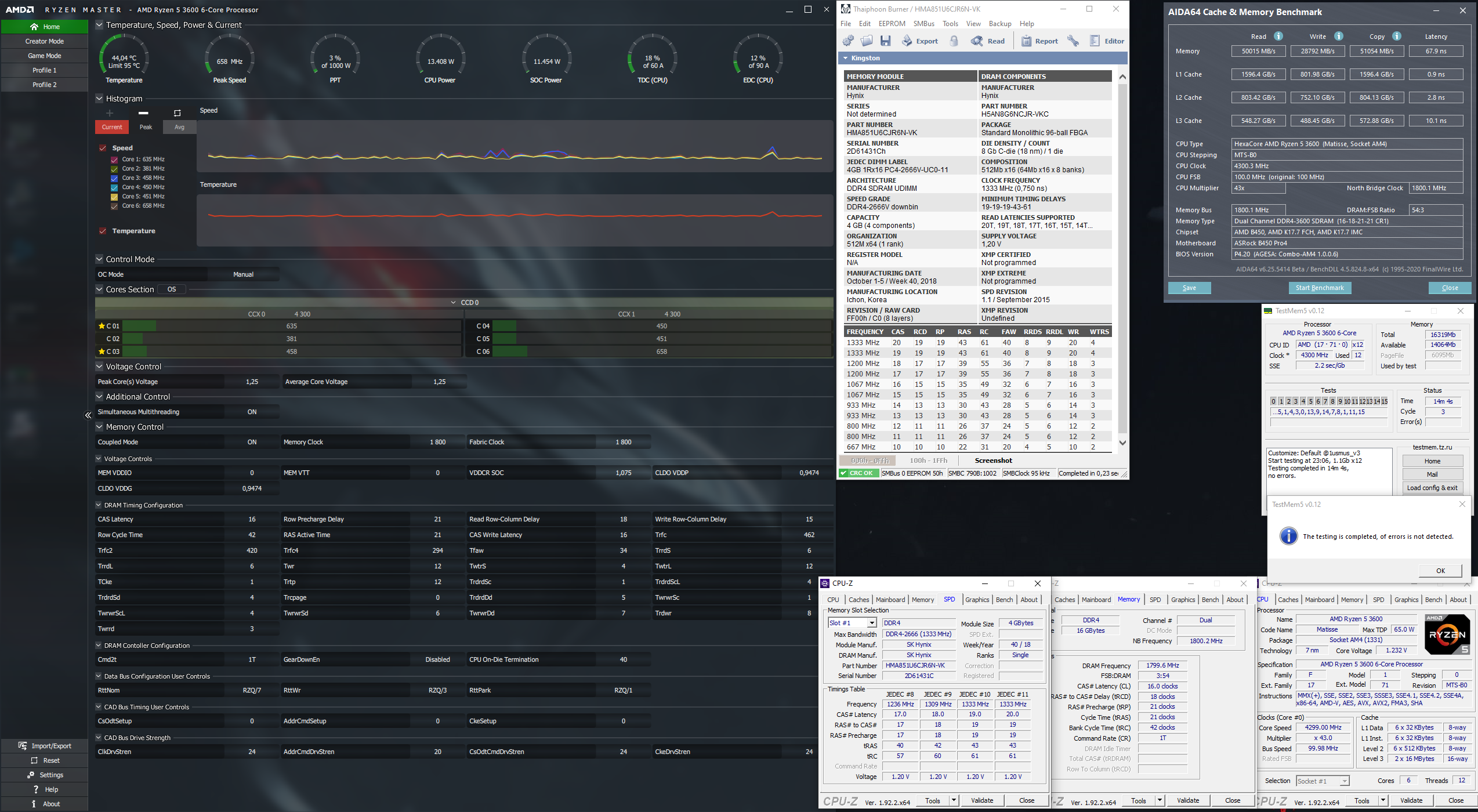Click the wrench icon in Thaiphoon toolbar
1478x812 pixels.
(x=1073, y=41)
